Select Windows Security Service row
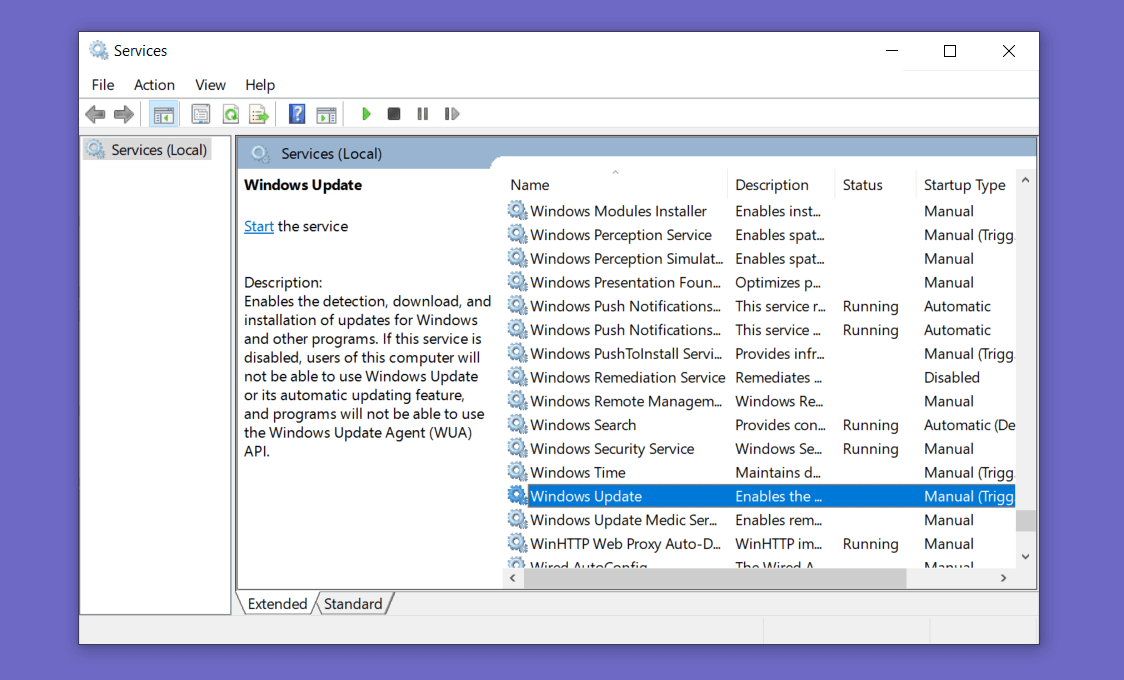Image resolution: width=1124 pixels, height=680 pixels. [x=760, y=449]
